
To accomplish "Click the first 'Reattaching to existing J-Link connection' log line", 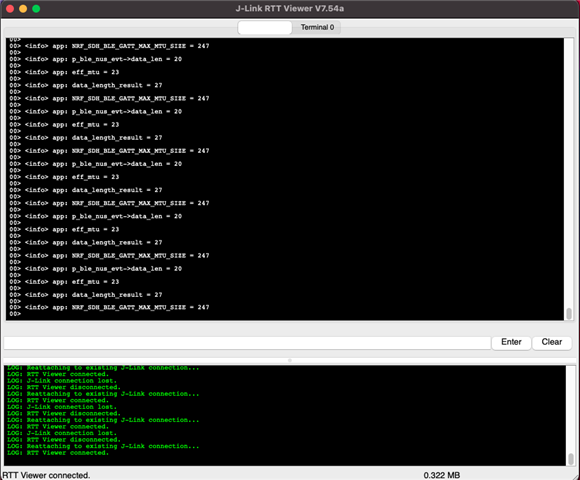I will 103,368.
